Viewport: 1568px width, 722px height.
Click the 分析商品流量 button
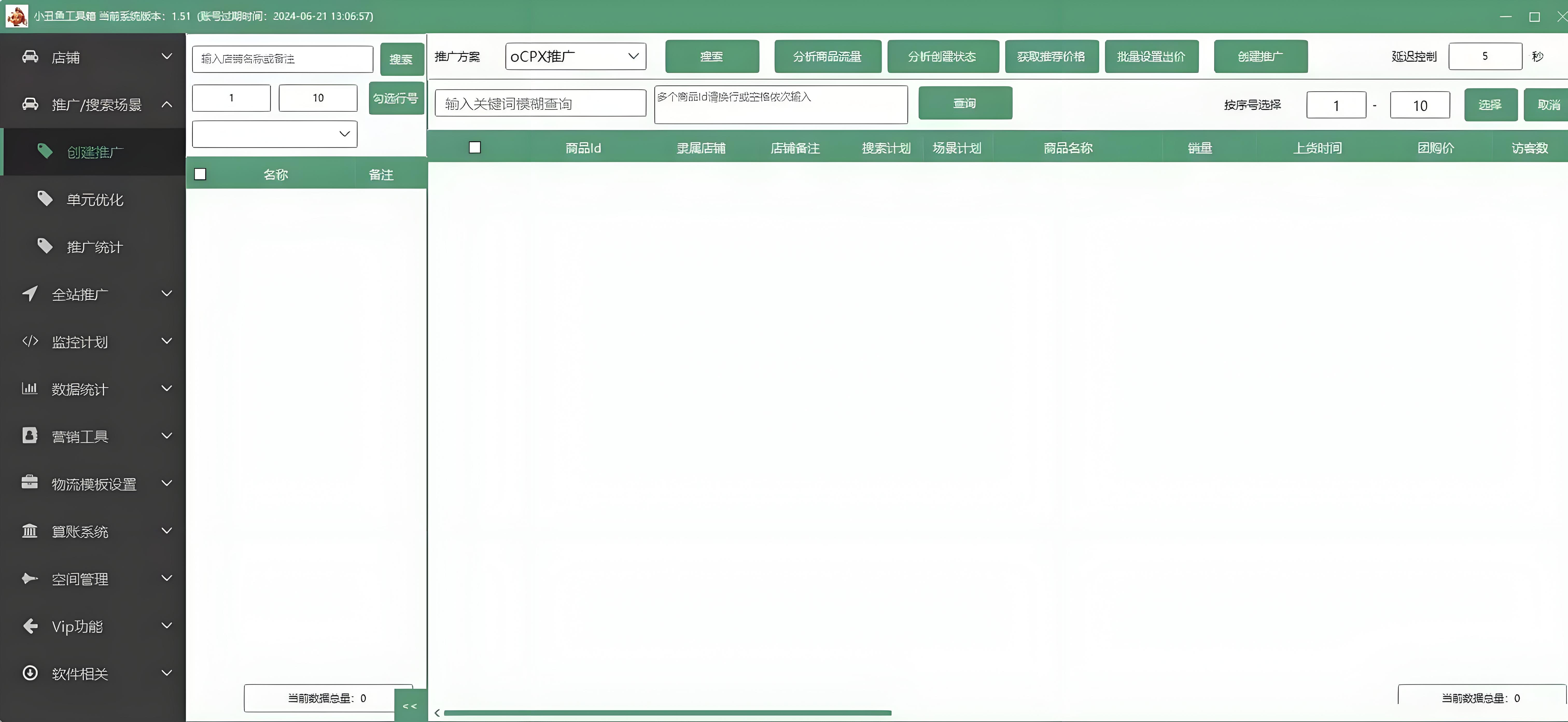coord(827,57)
